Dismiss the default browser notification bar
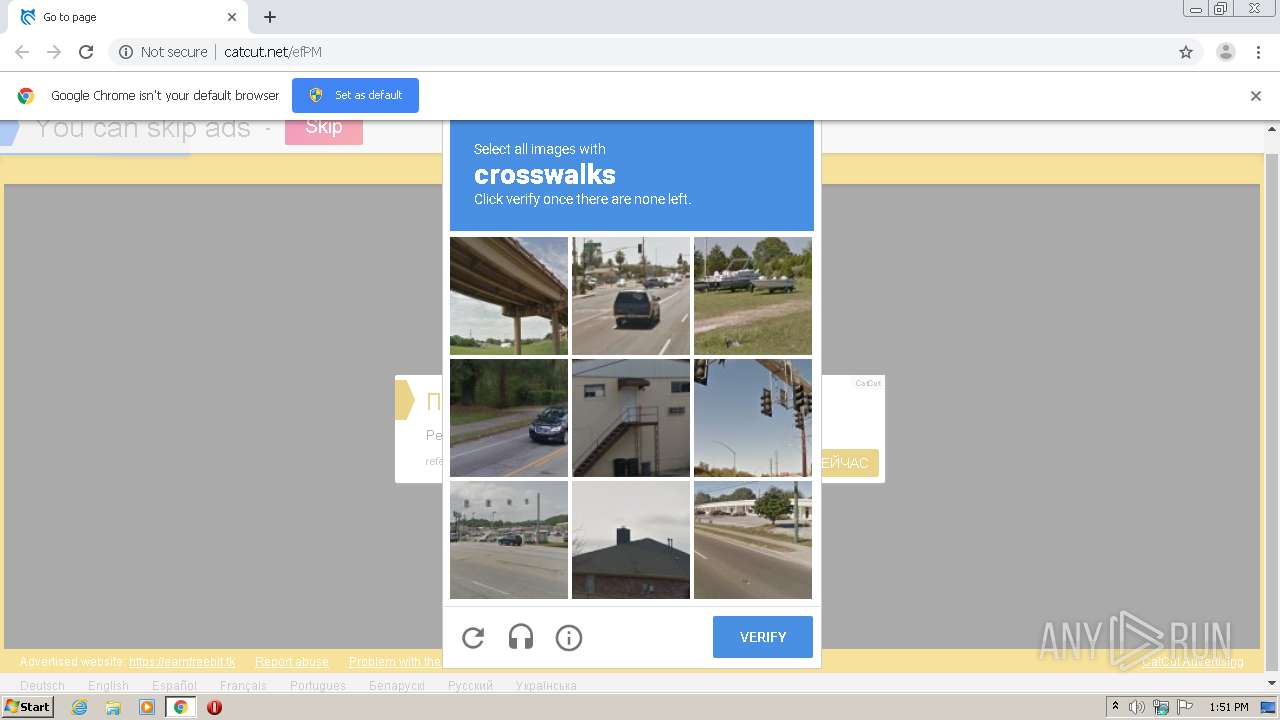The width and height of the screenshot is (1280, 720). 1256,96
